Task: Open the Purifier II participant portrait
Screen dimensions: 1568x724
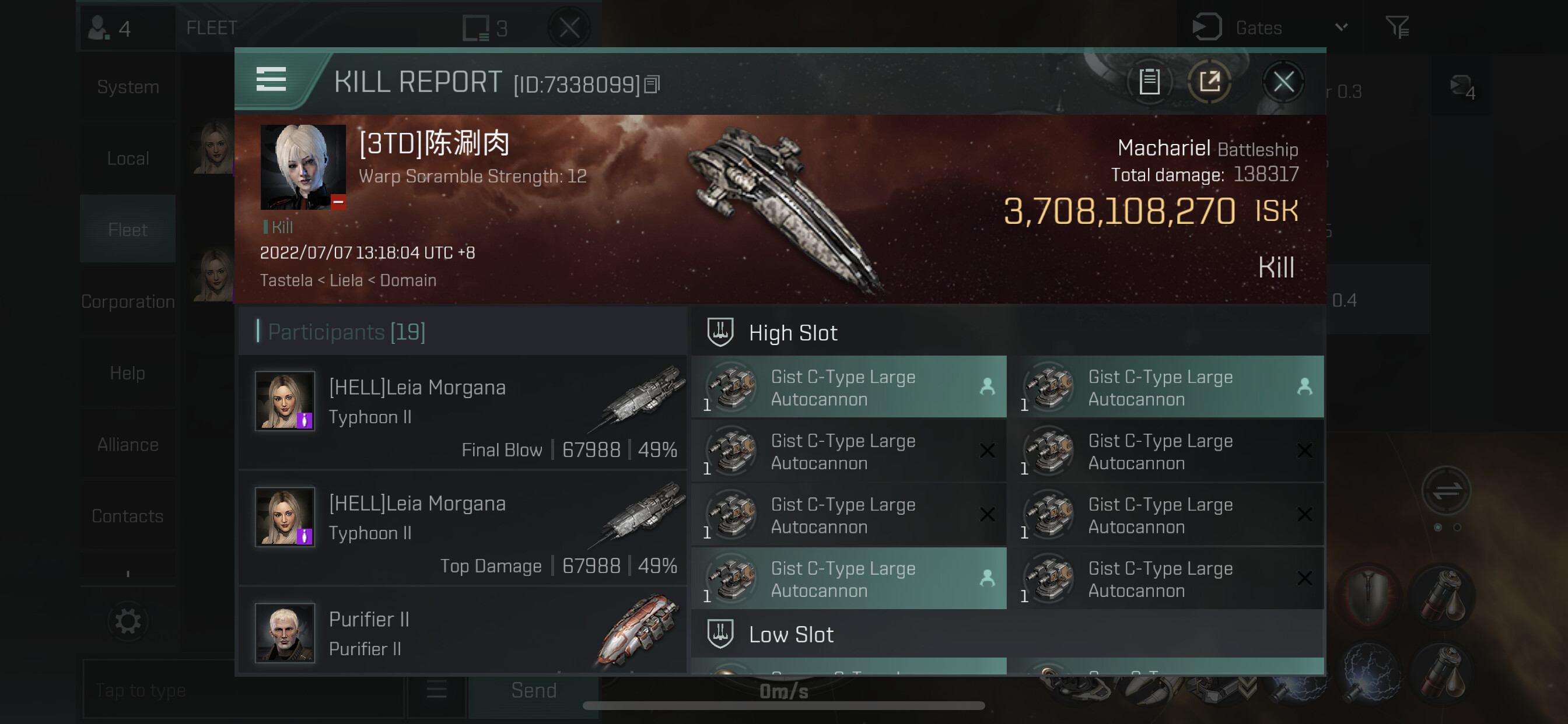Action: click(x=284, y=632)
